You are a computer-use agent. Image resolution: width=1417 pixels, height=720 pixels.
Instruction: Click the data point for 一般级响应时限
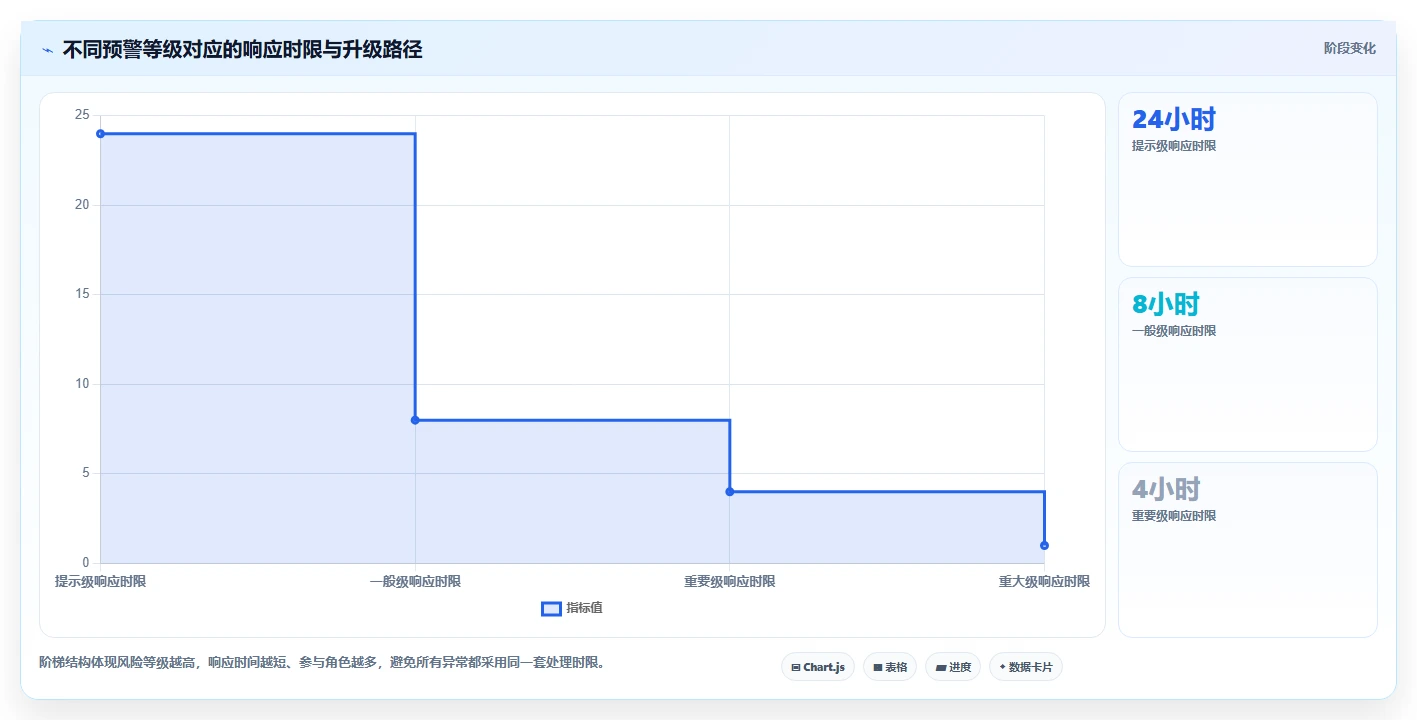(415, 420)
